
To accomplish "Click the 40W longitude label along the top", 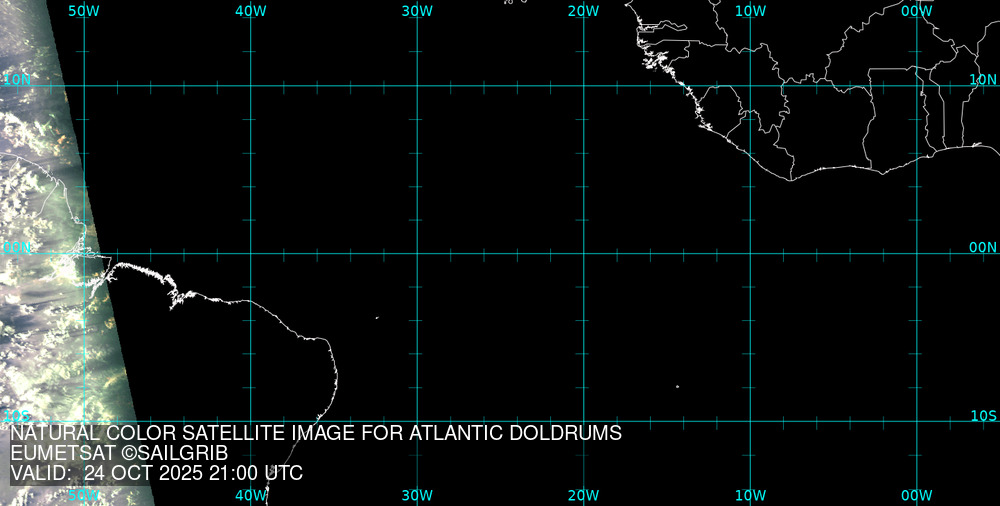I will (x=250, y=10).
